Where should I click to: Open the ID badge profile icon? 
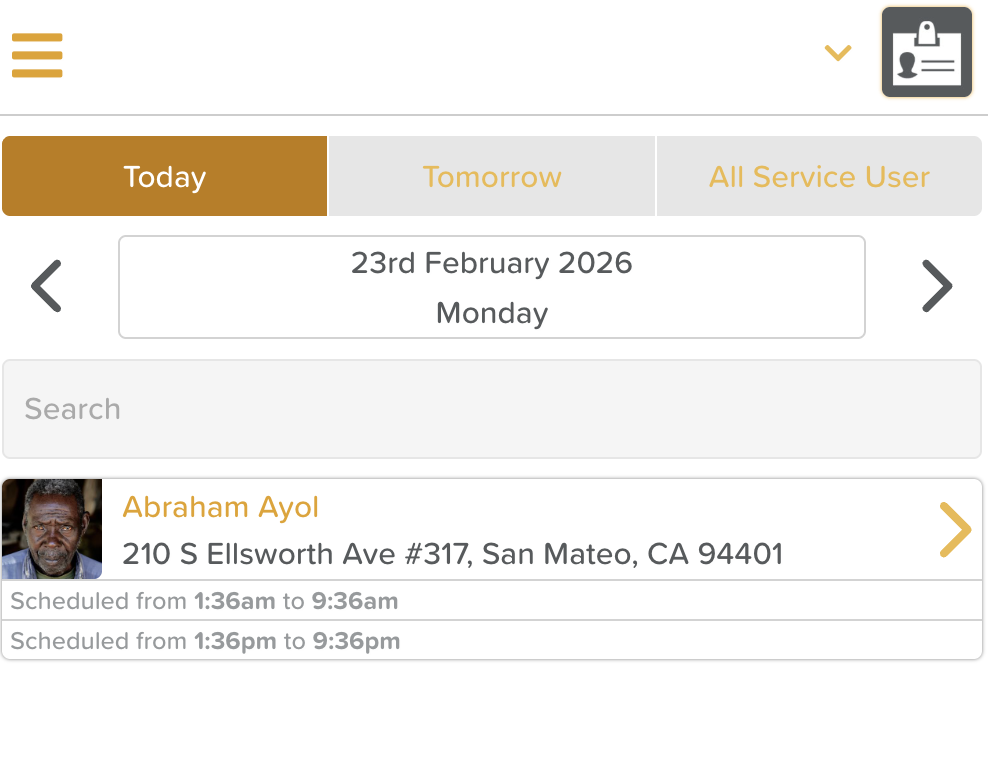pyautogui.click(x=927, y=52)
